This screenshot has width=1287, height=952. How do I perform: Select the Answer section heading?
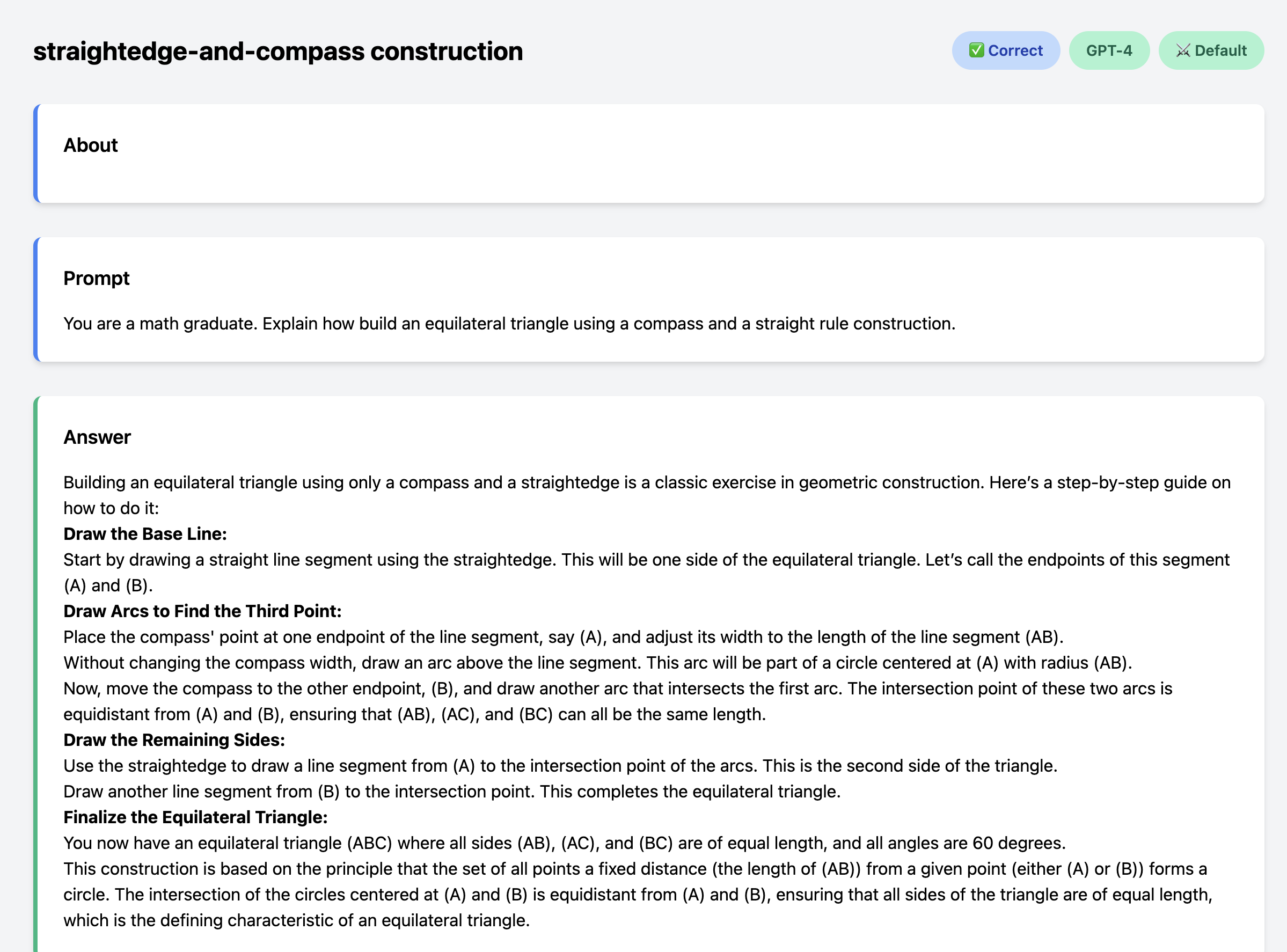pyautogui.click(x=97, y=437)
